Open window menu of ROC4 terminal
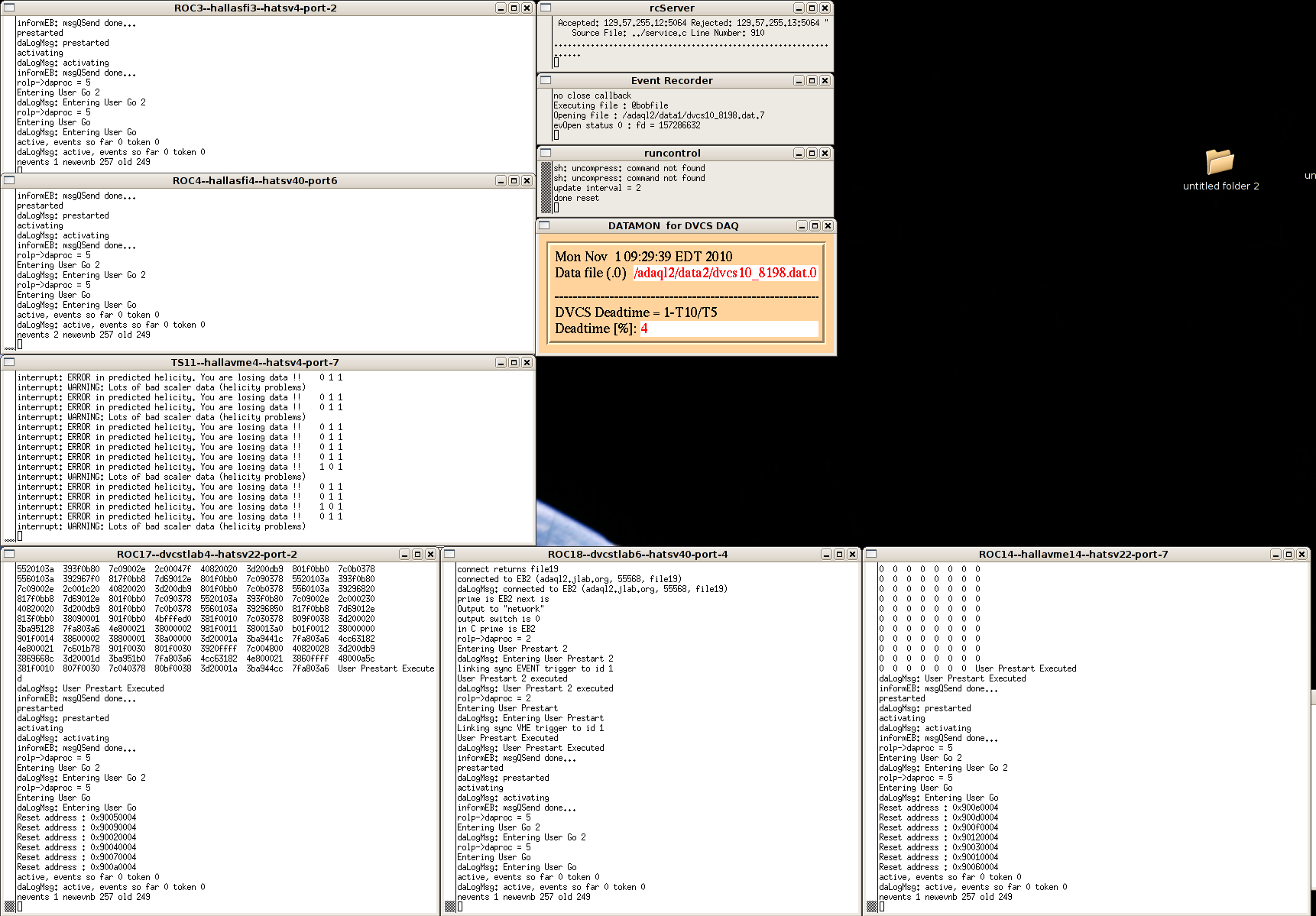 (9, 180)
